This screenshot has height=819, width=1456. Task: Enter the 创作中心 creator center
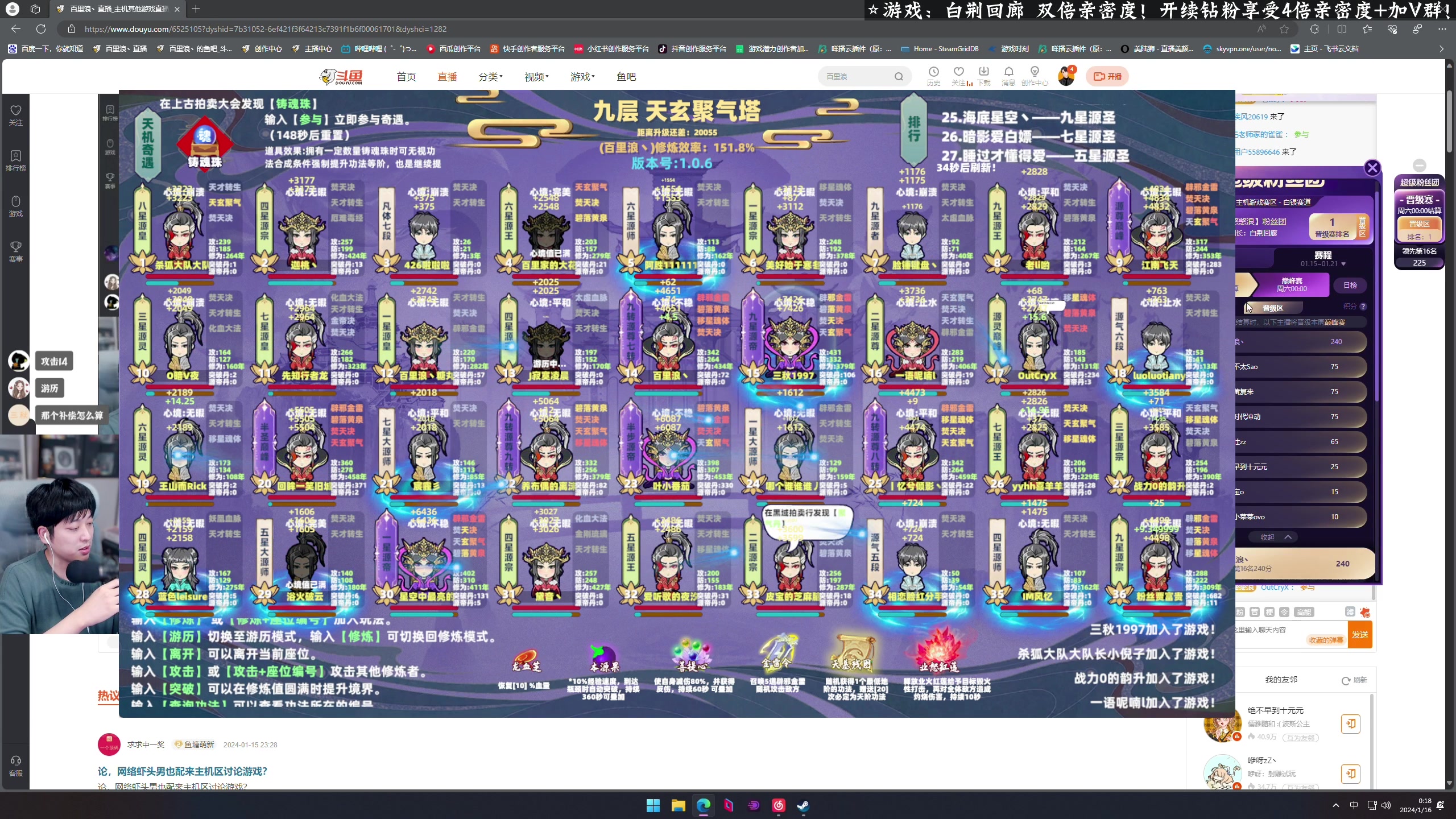(x=1035, y=75)
